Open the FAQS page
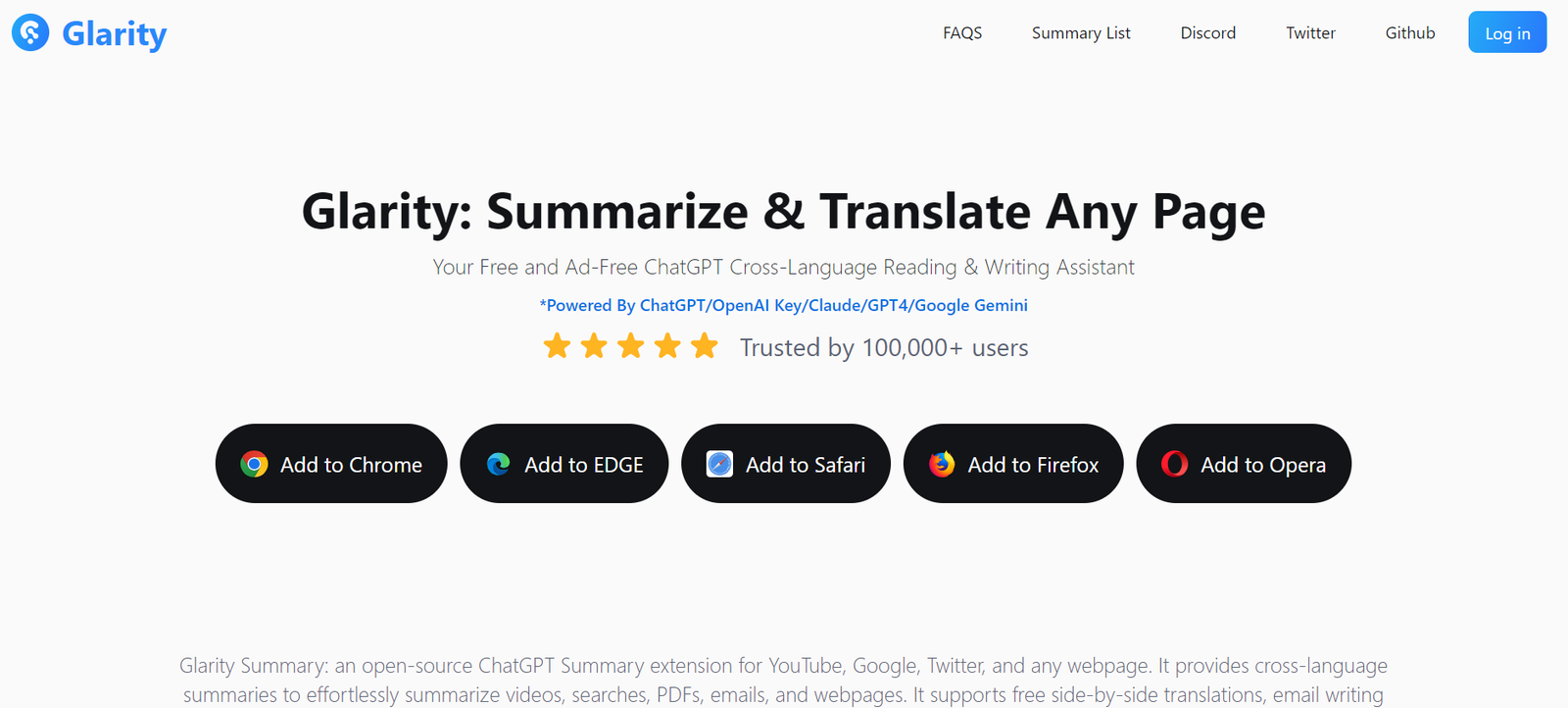Screen dimensions: 1568x708 962,33
